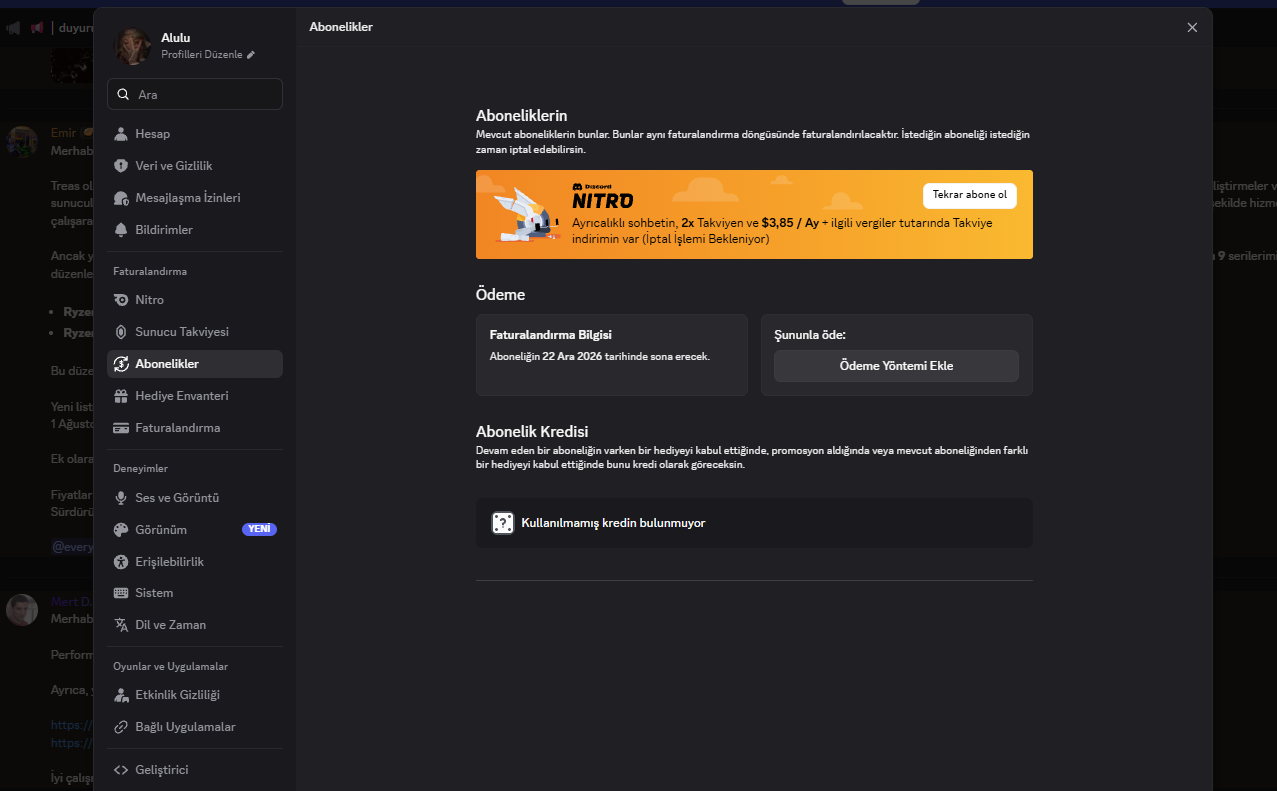Image resolution: width=1277 pixels, height=791 pixels.
Task: Click the 'Oyunlar ve Uygulamalar' section label
Action: 171,666
